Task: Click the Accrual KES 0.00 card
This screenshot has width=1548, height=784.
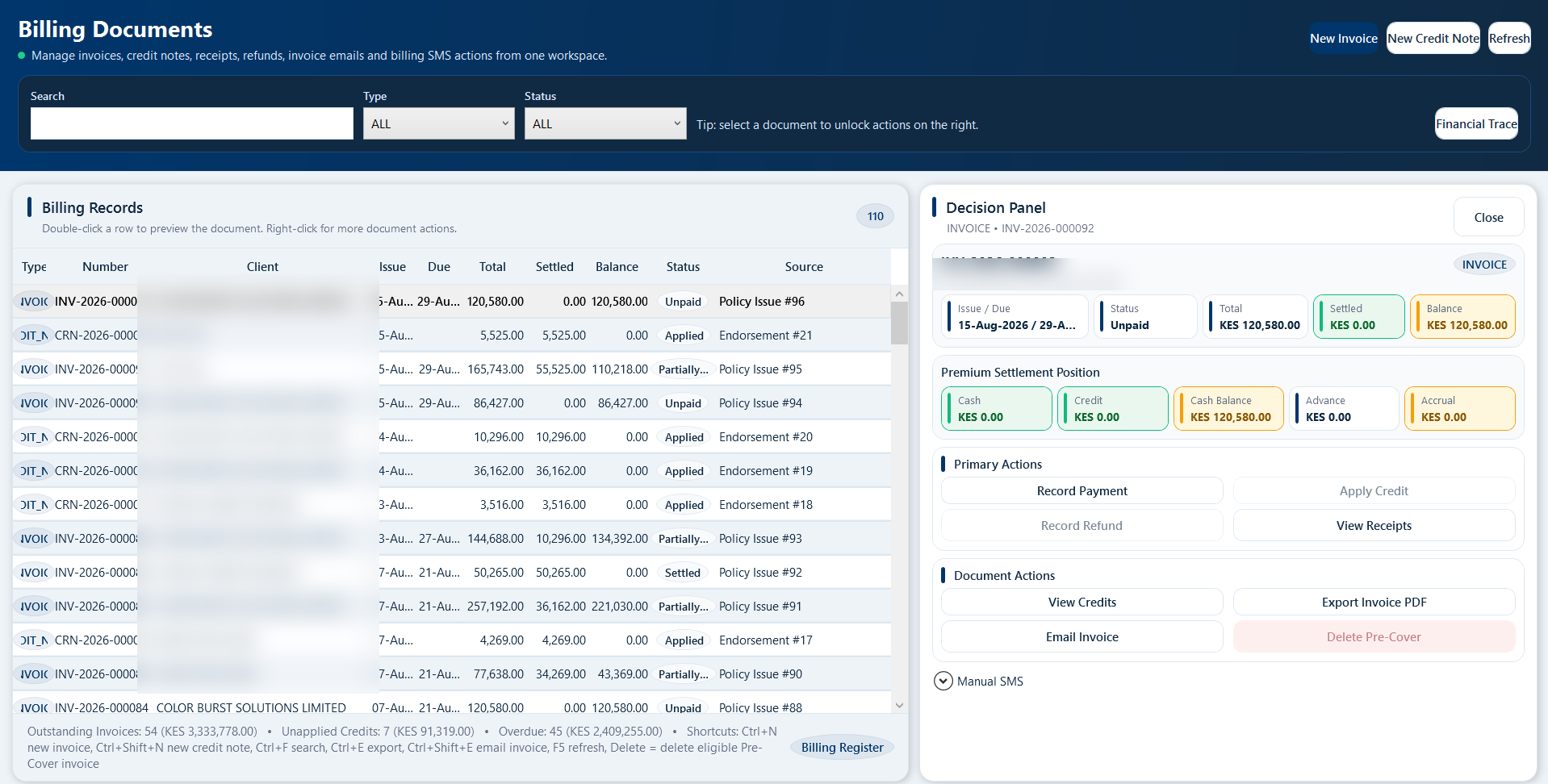Action: click(1459, 408)
